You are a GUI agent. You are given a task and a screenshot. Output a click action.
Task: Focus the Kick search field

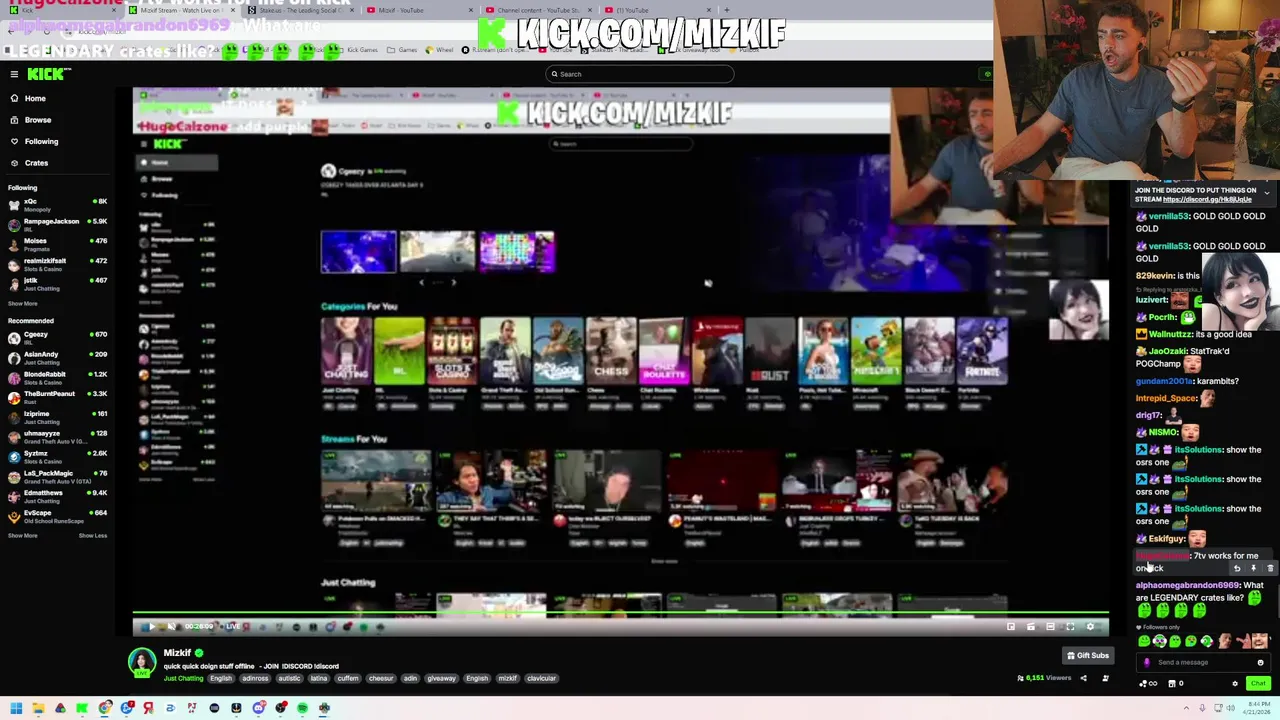[640, 74]
